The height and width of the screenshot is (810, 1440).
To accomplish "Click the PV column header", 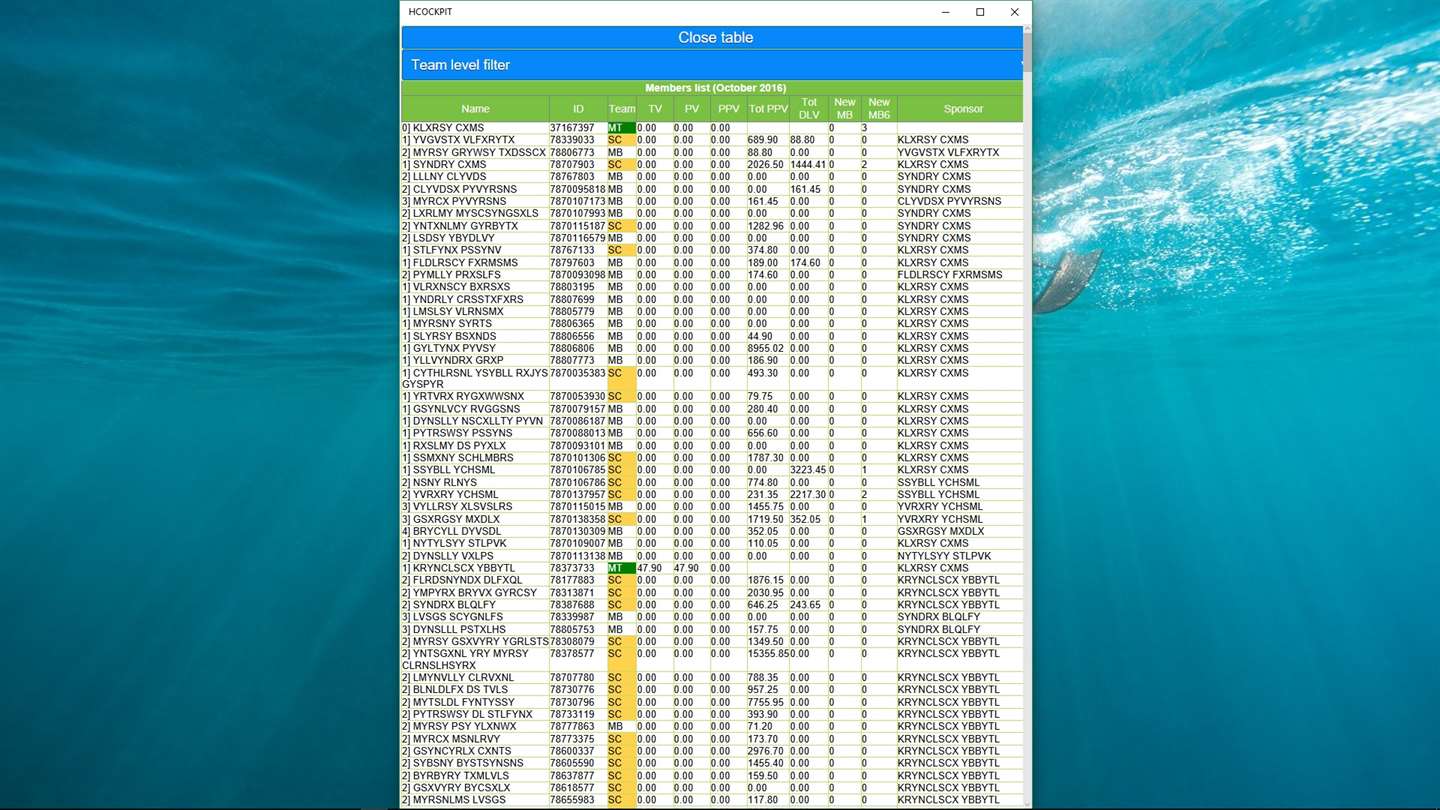I will coord(692,109).
